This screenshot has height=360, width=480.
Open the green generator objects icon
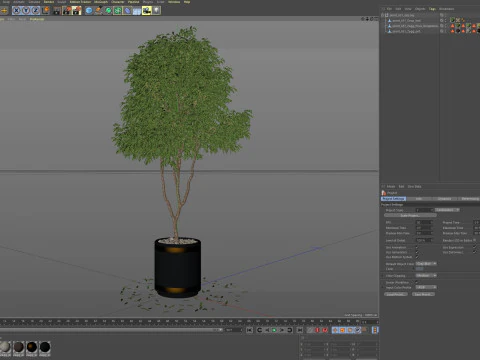(x=108, y=11)
